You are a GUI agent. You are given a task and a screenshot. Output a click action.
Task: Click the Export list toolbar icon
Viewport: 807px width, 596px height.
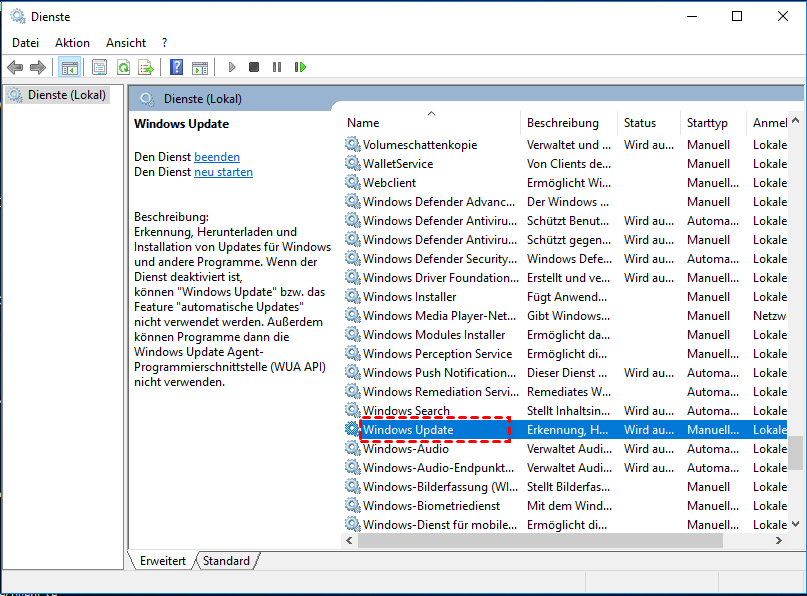pyautogui.click(x=146, y=67)
